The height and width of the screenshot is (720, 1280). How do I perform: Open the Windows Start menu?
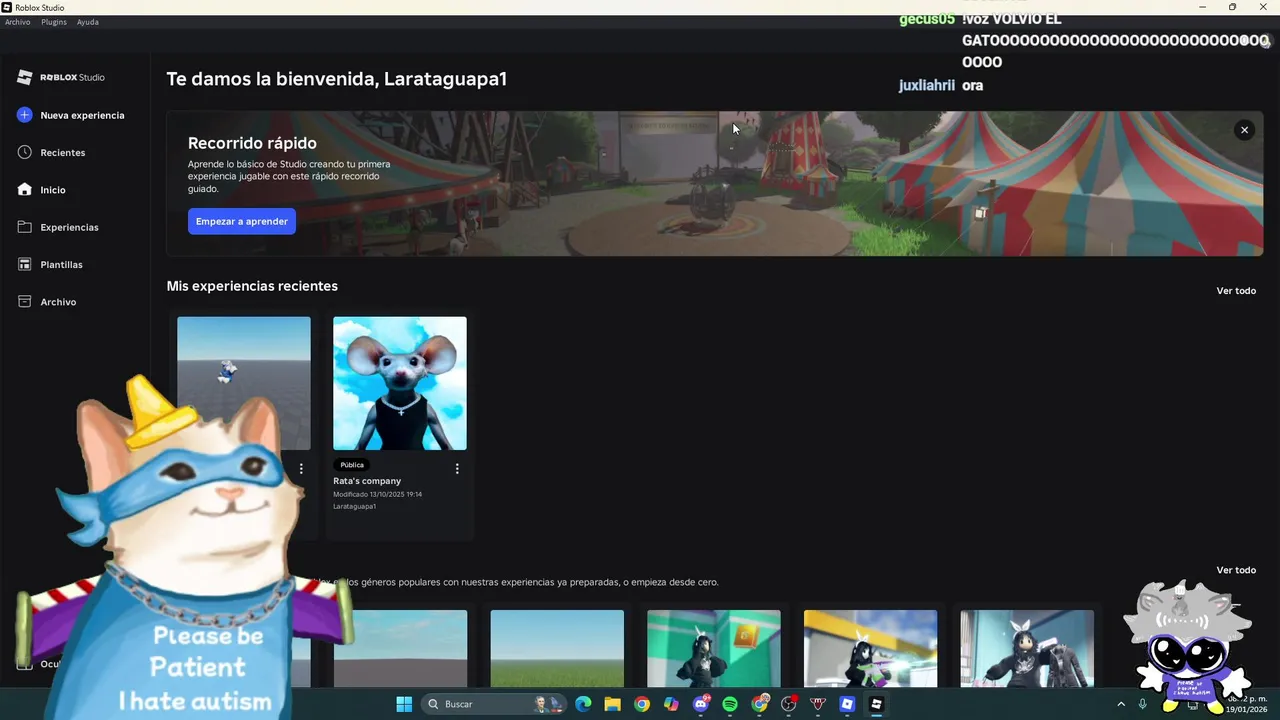click(404, 704)
